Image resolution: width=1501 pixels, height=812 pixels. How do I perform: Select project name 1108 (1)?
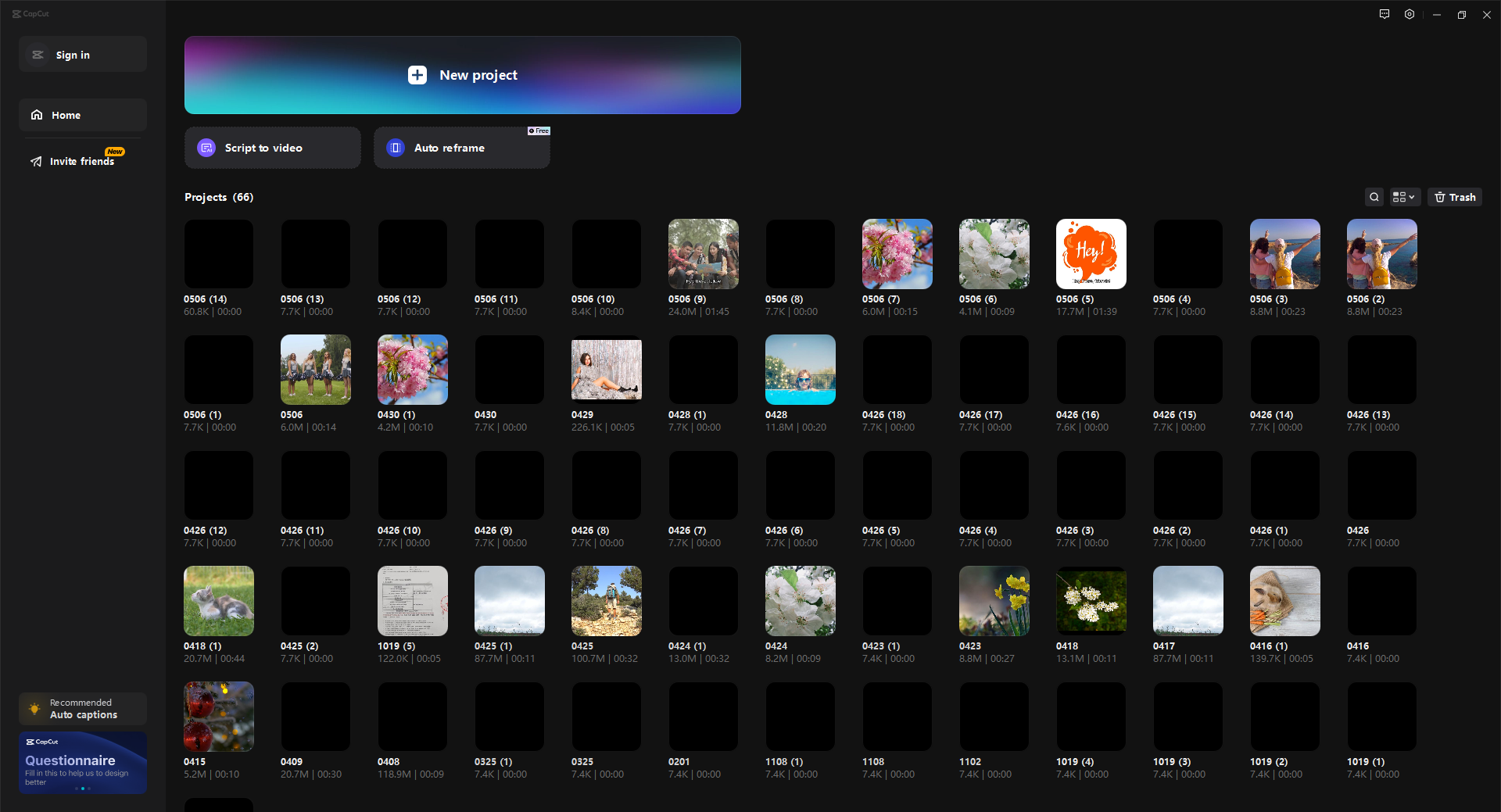784,762
